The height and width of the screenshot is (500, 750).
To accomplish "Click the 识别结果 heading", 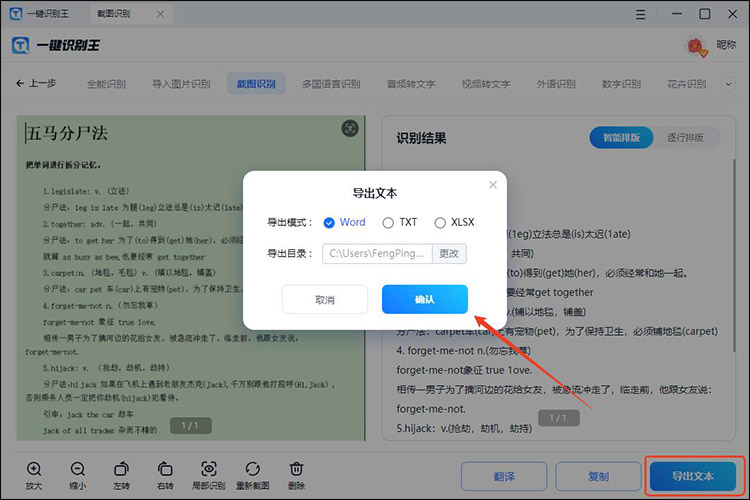I will [421, 138].
